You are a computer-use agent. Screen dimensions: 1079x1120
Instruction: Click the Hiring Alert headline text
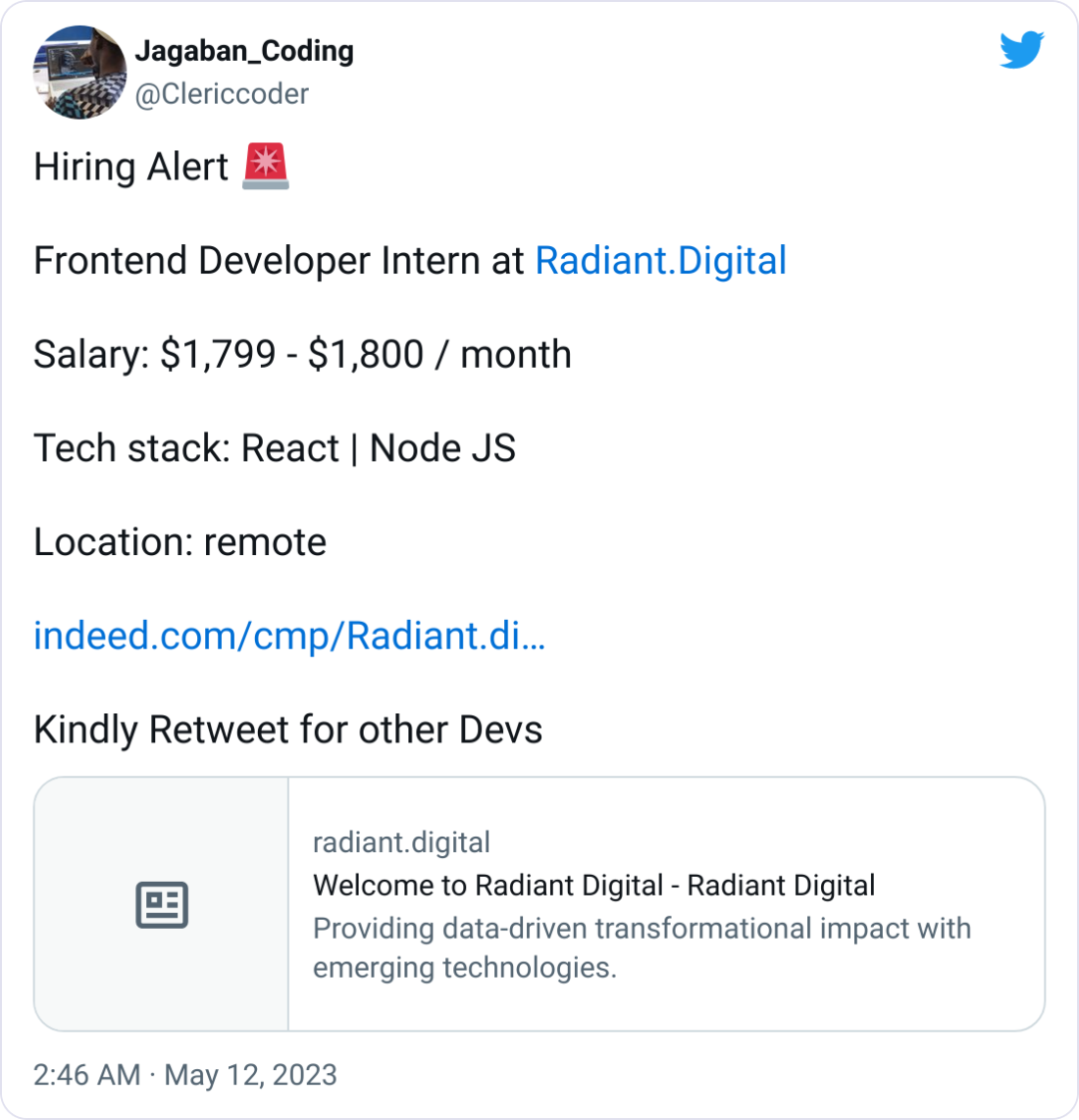pyautogui.click(x=128, y=166)
